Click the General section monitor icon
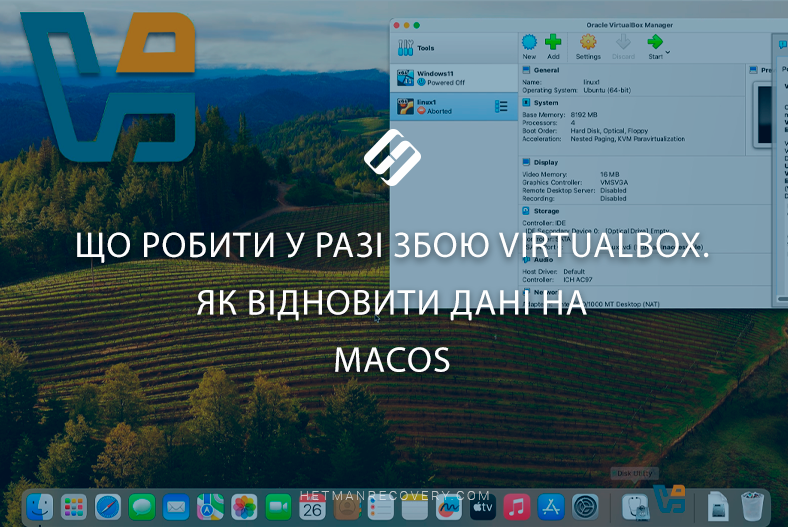The image size is (788, 527). [x=526, y=70]
